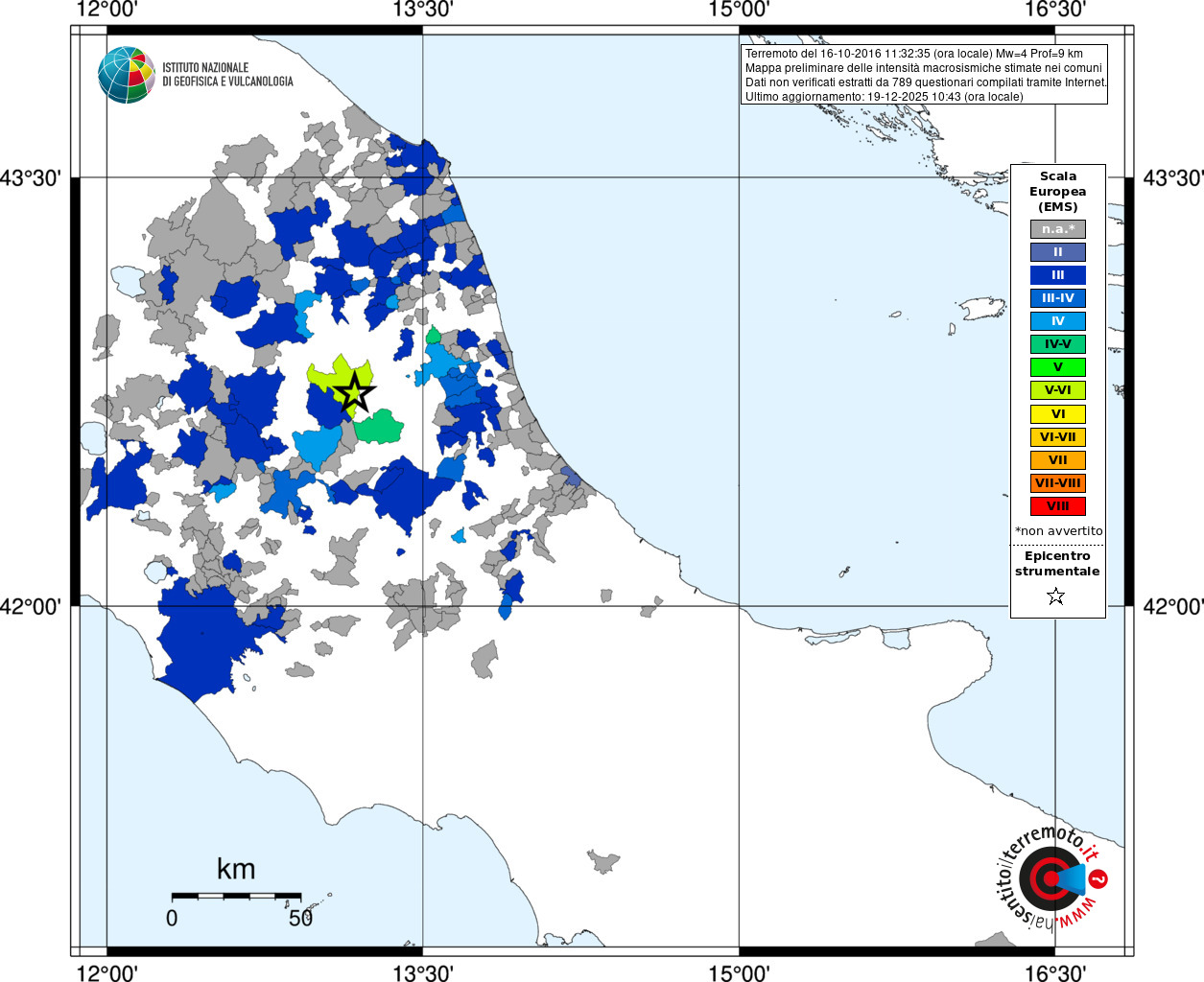Click the V-VI legend swatch
Screen dimensions: 1204x982
(x=1057, y=390)
